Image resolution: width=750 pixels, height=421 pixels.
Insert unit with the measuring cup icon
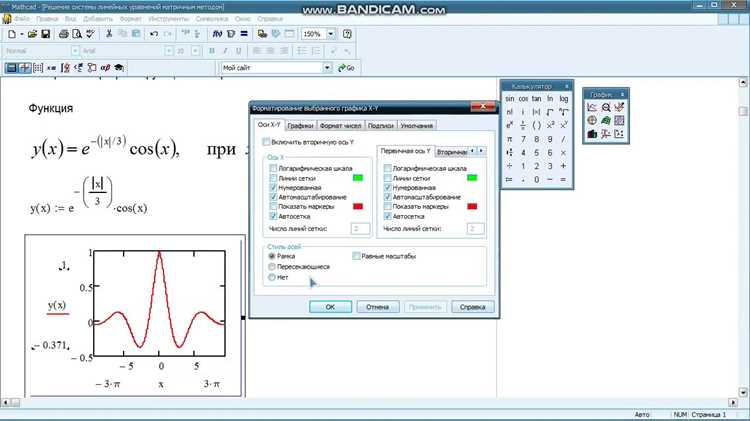point(231,34)
